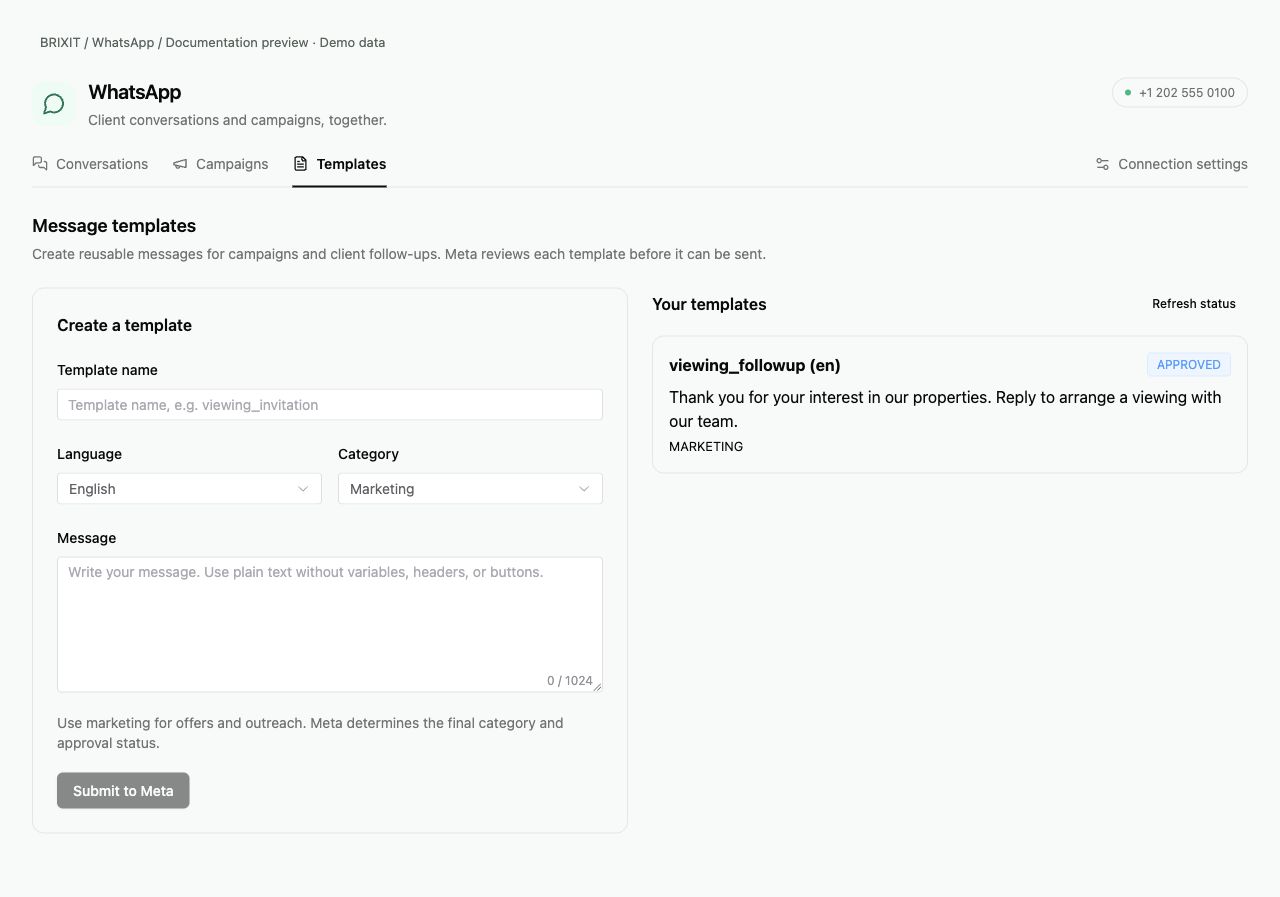
Task: Click the breadcrumb text 'BRIXIT / WhatsApp / Documentation preview'
Action: click(x=174, y=43)
